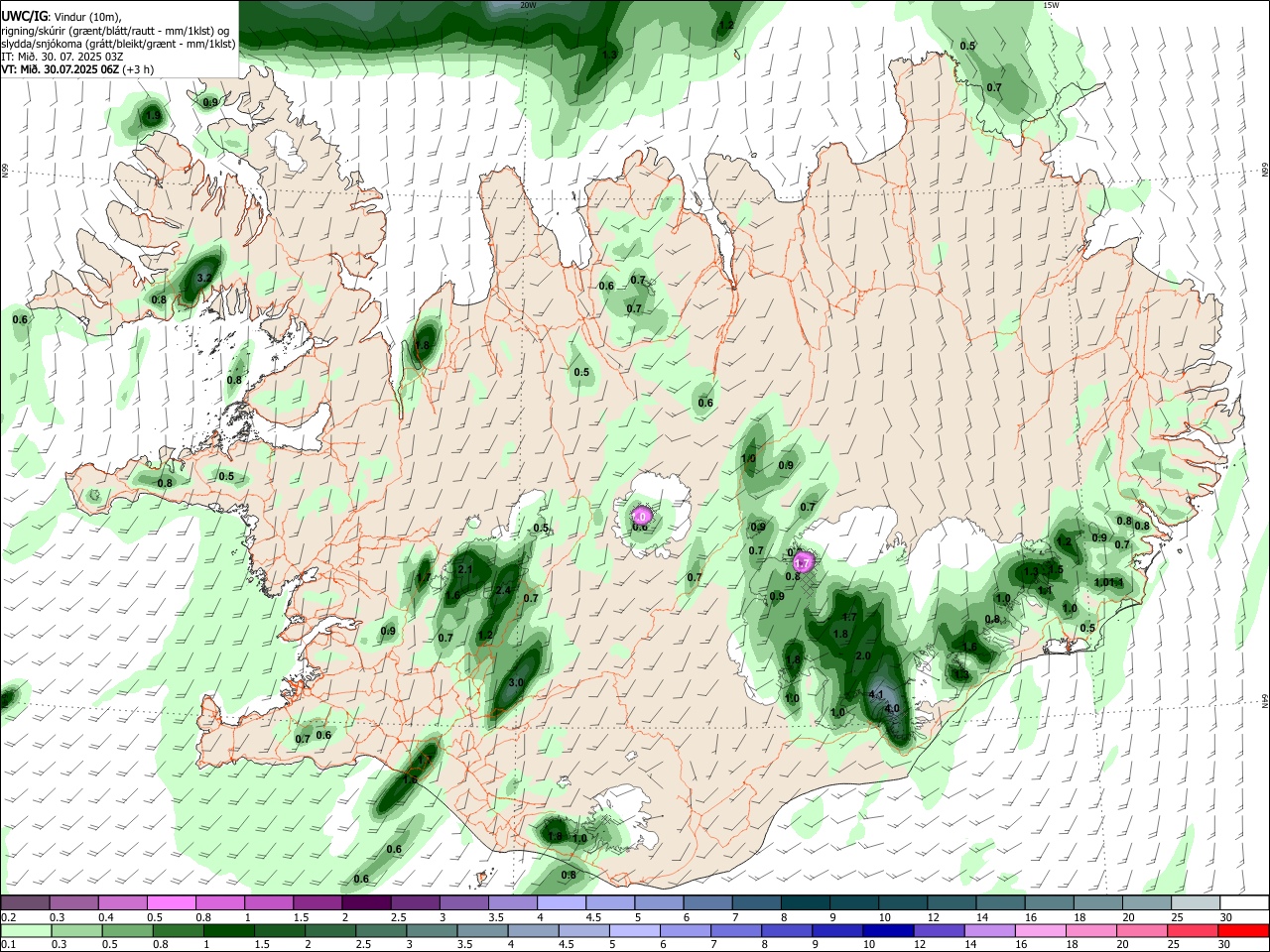Click the 4.1 precipitation value on the map

[x=876, y=695]
